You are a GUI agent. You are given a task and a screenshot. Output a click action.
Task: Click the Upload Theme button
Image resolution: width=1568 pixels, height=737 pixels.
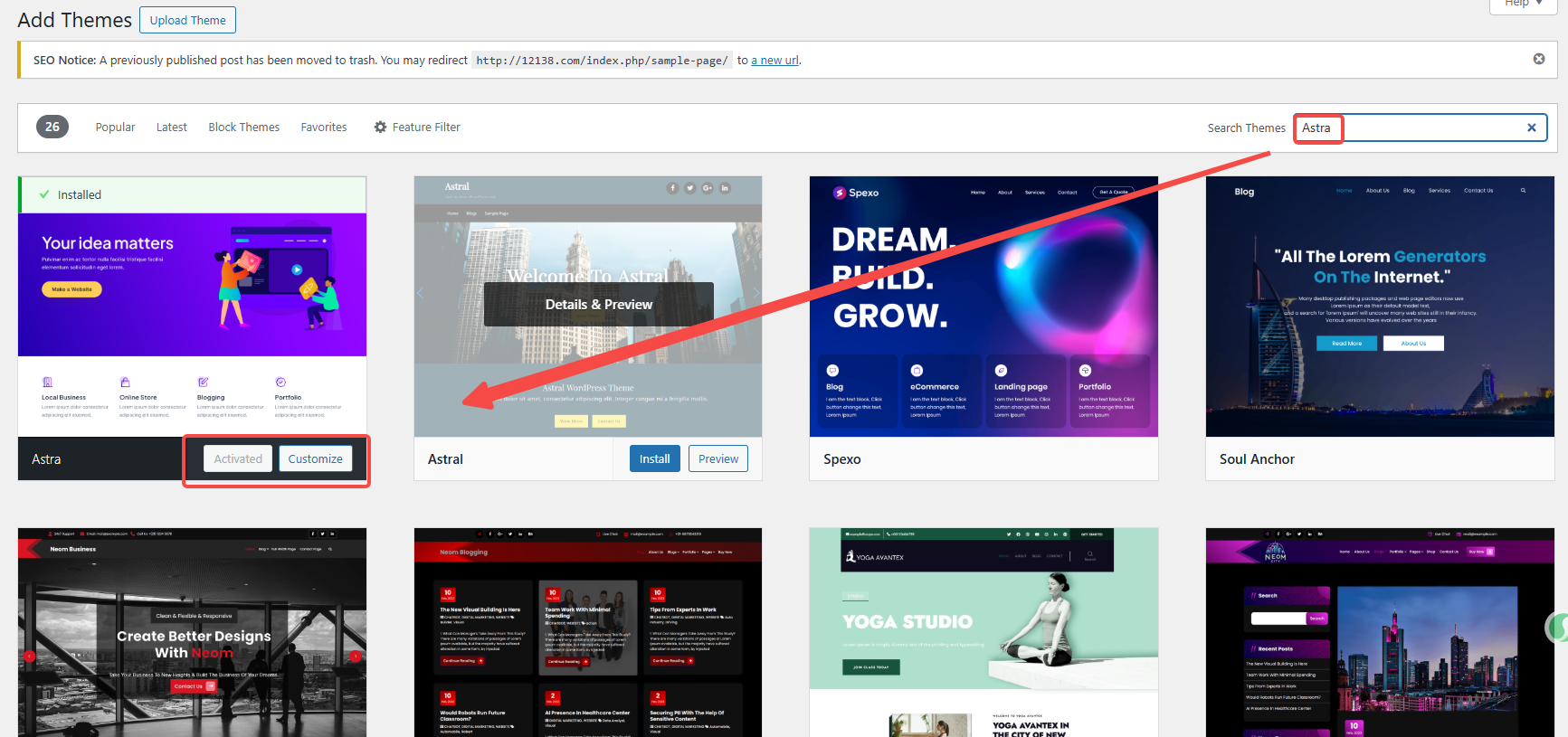188,20
